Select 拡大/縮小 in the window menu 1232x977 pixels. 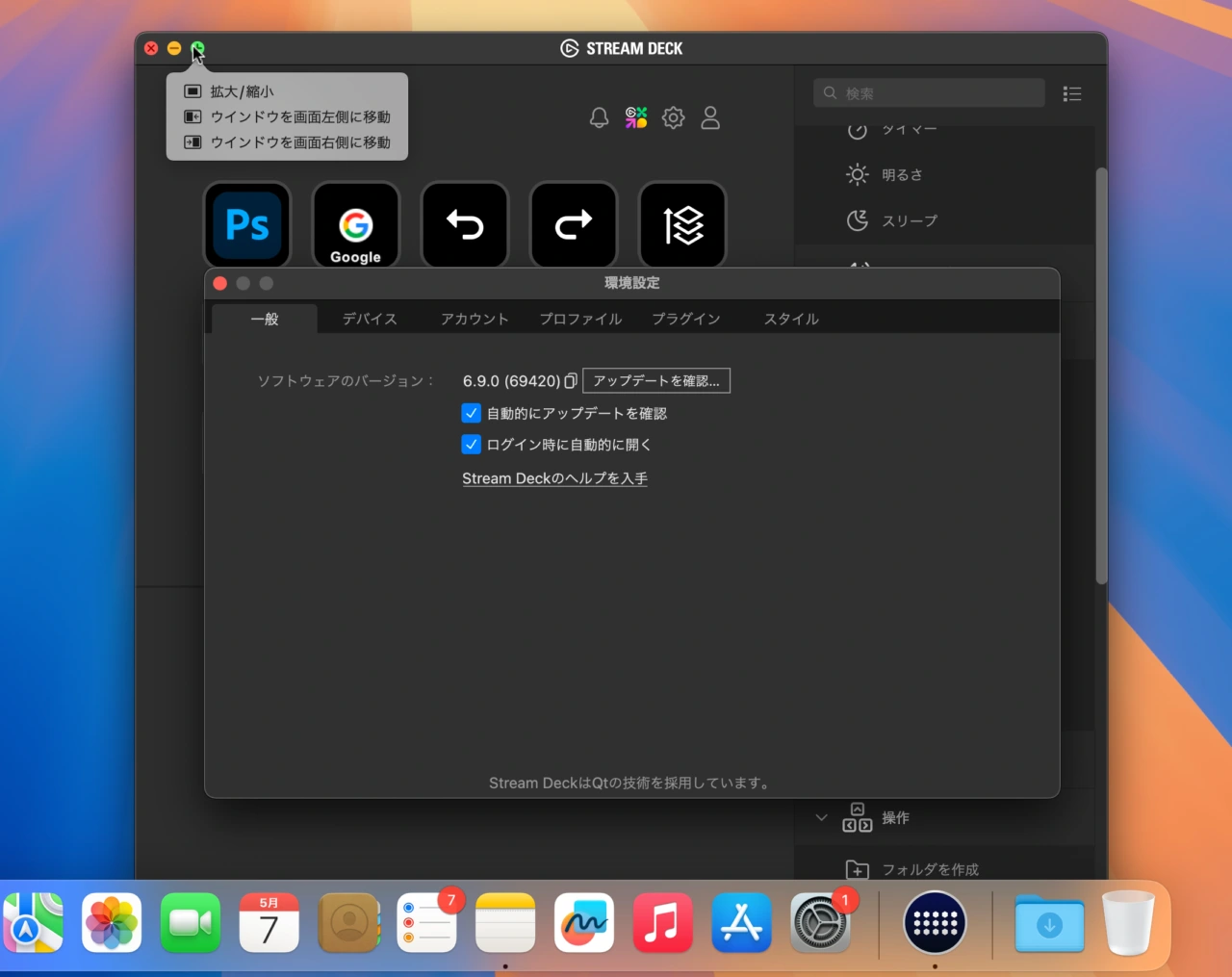242,91
